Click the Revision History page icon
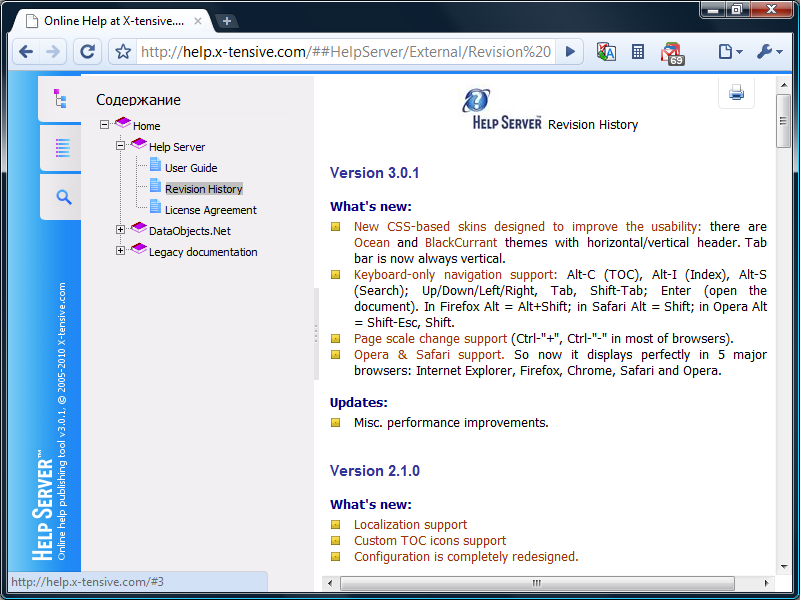 pyautogui.click(x=156, y=186)
